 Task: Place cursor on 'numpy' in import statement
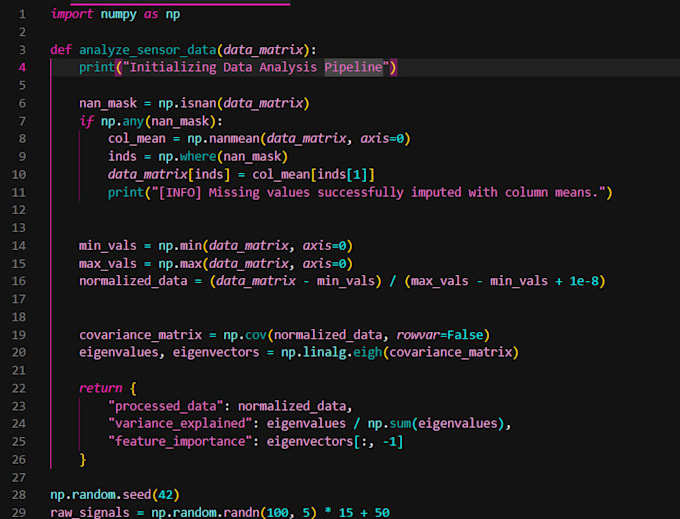118,14
